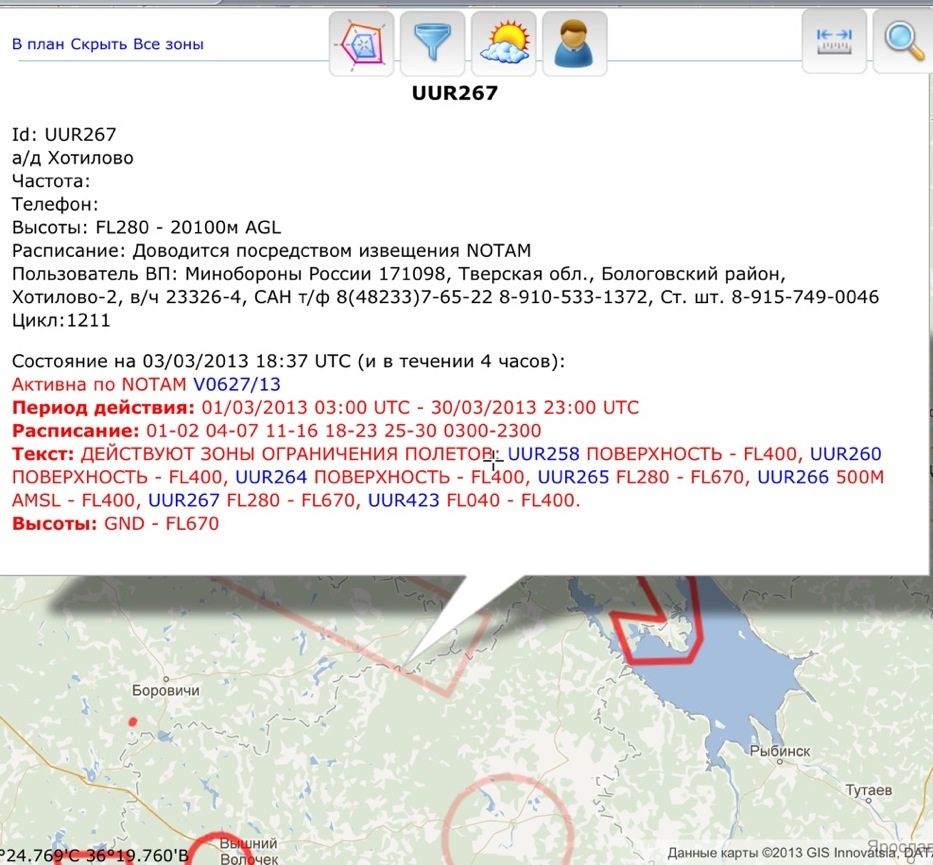Click the Вышний Волочек label on map
This screenshot has height=865, width=933.
(x=249, y=851)
